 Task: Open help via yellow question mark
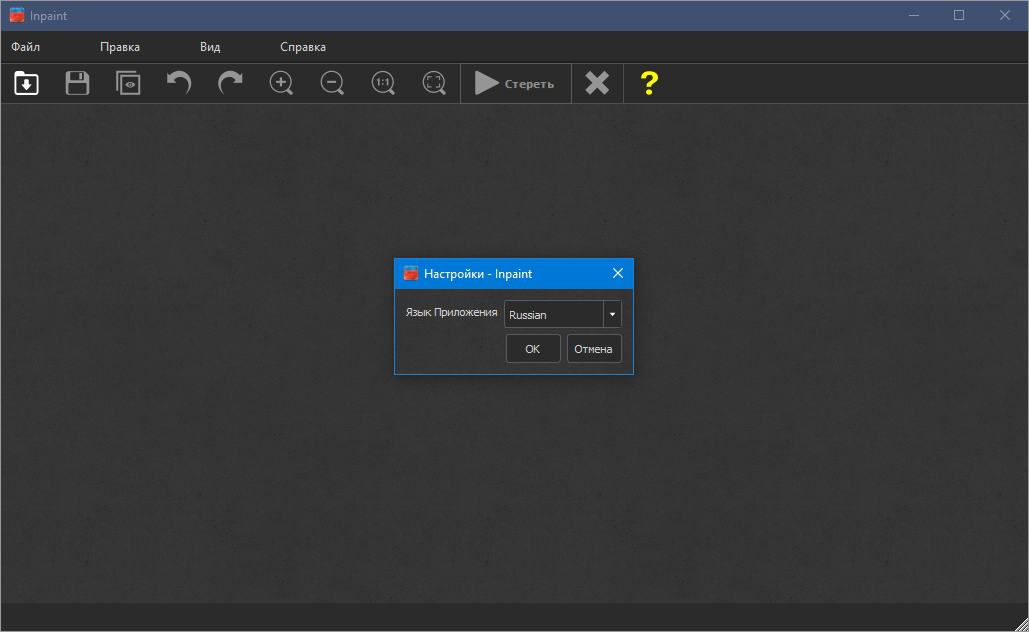tap(649, 83)
